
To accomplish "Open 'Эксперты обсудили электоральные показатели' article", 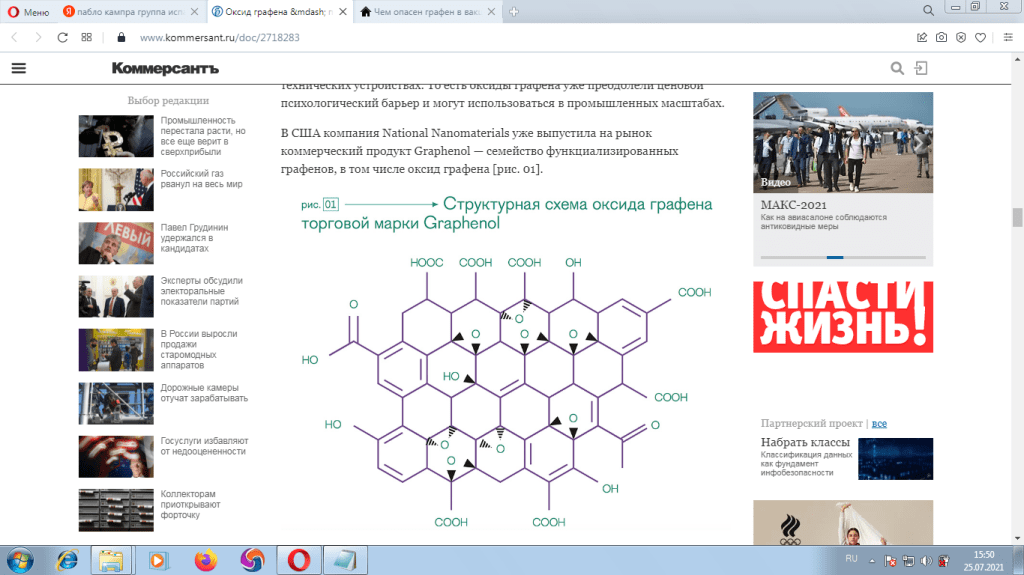I will pyautogui.click(x=201, y=291).
